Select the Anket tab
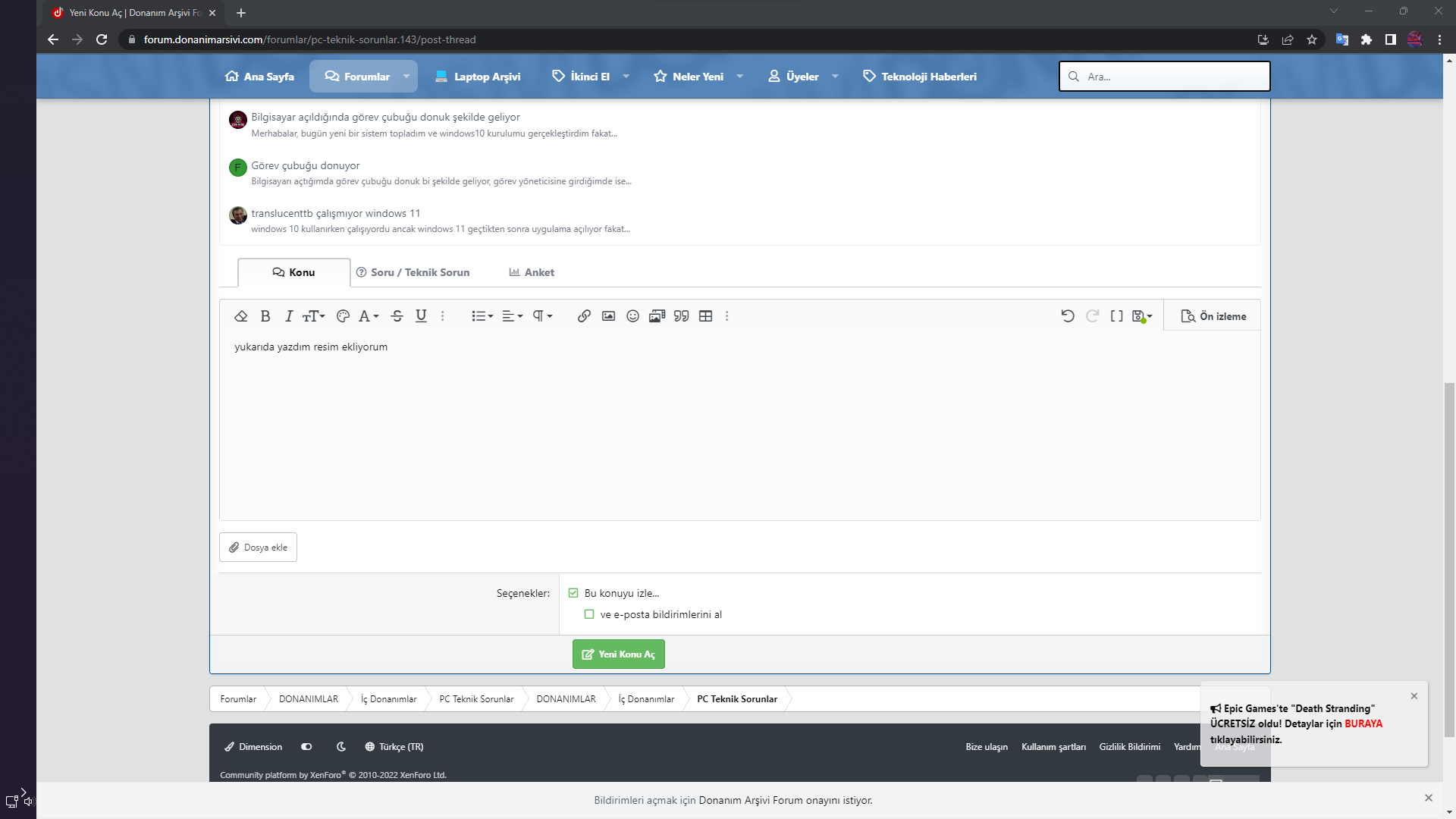The width and height of the screenshot is (1456, 819). click(x=532, y=272)
